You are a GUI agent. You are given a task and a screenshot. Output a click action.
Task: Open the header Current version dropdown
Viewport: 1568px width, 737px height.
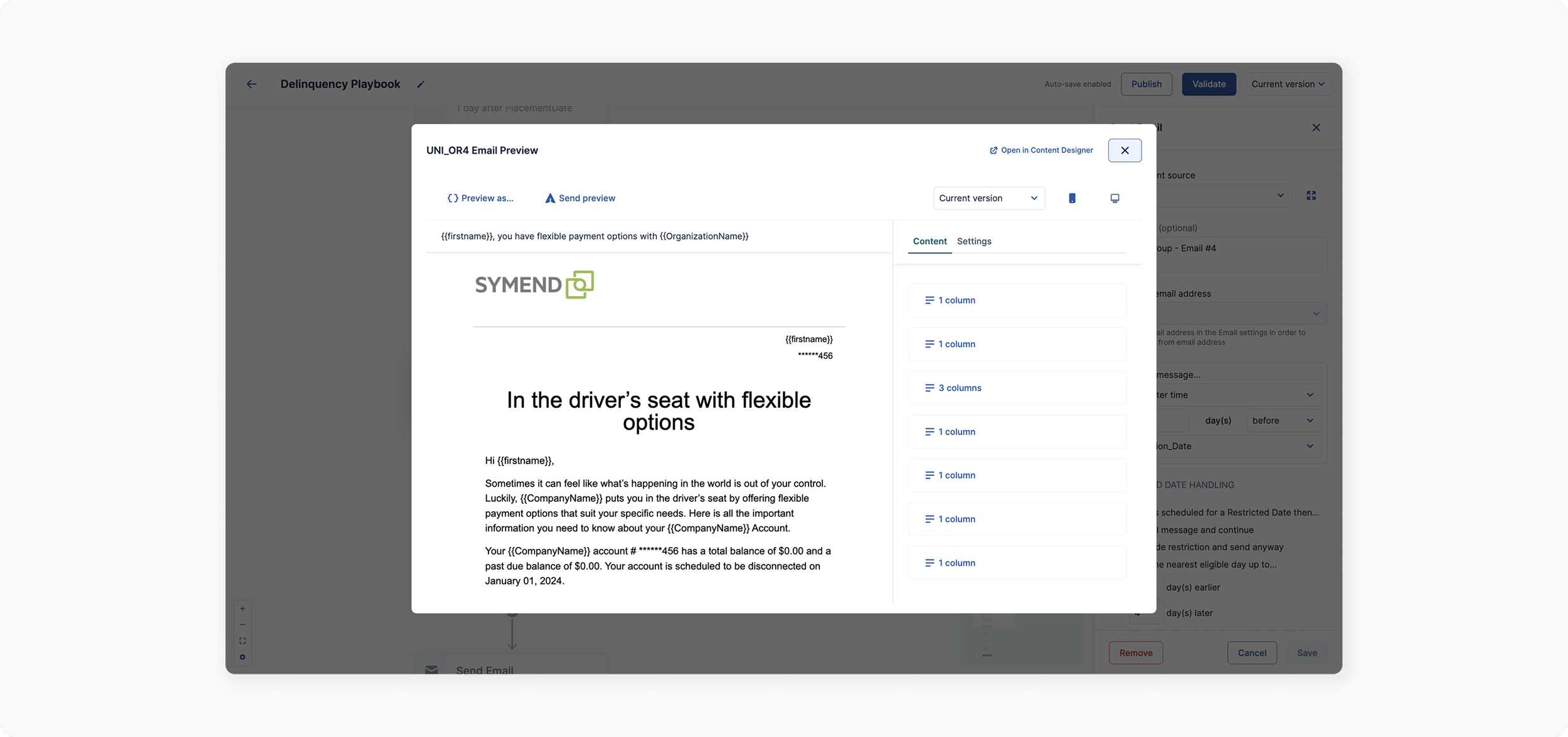point(1288,84)
